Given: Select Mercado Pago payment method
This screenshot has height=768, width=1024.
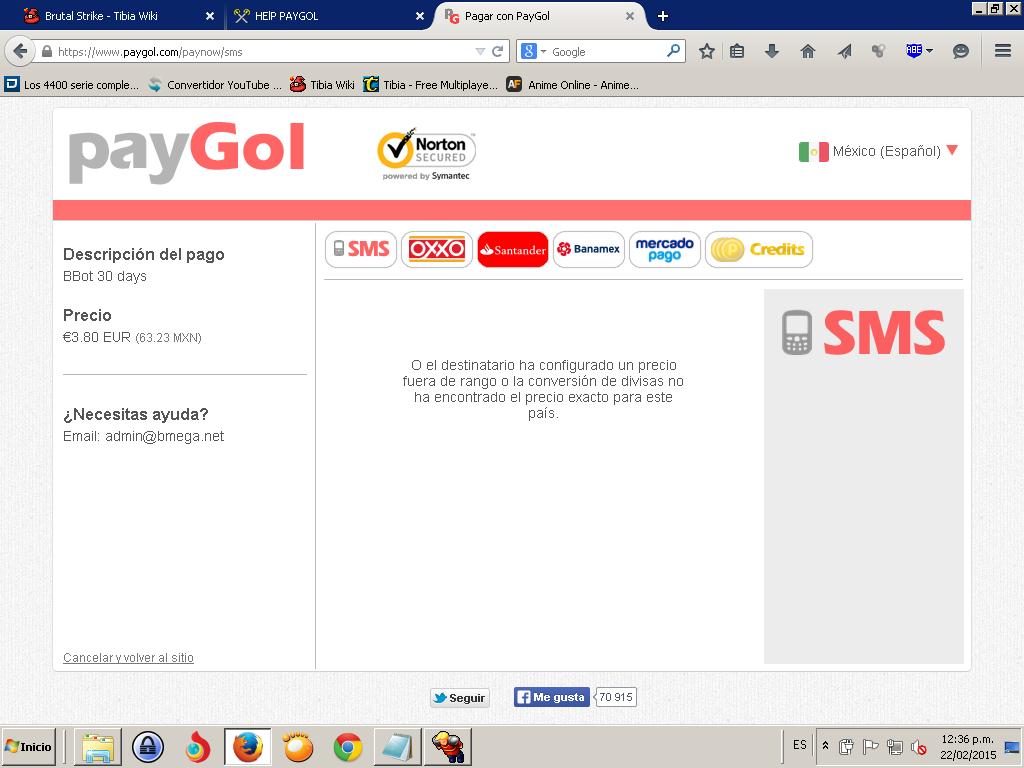Looking at the screenshot, I should point(664,249).
